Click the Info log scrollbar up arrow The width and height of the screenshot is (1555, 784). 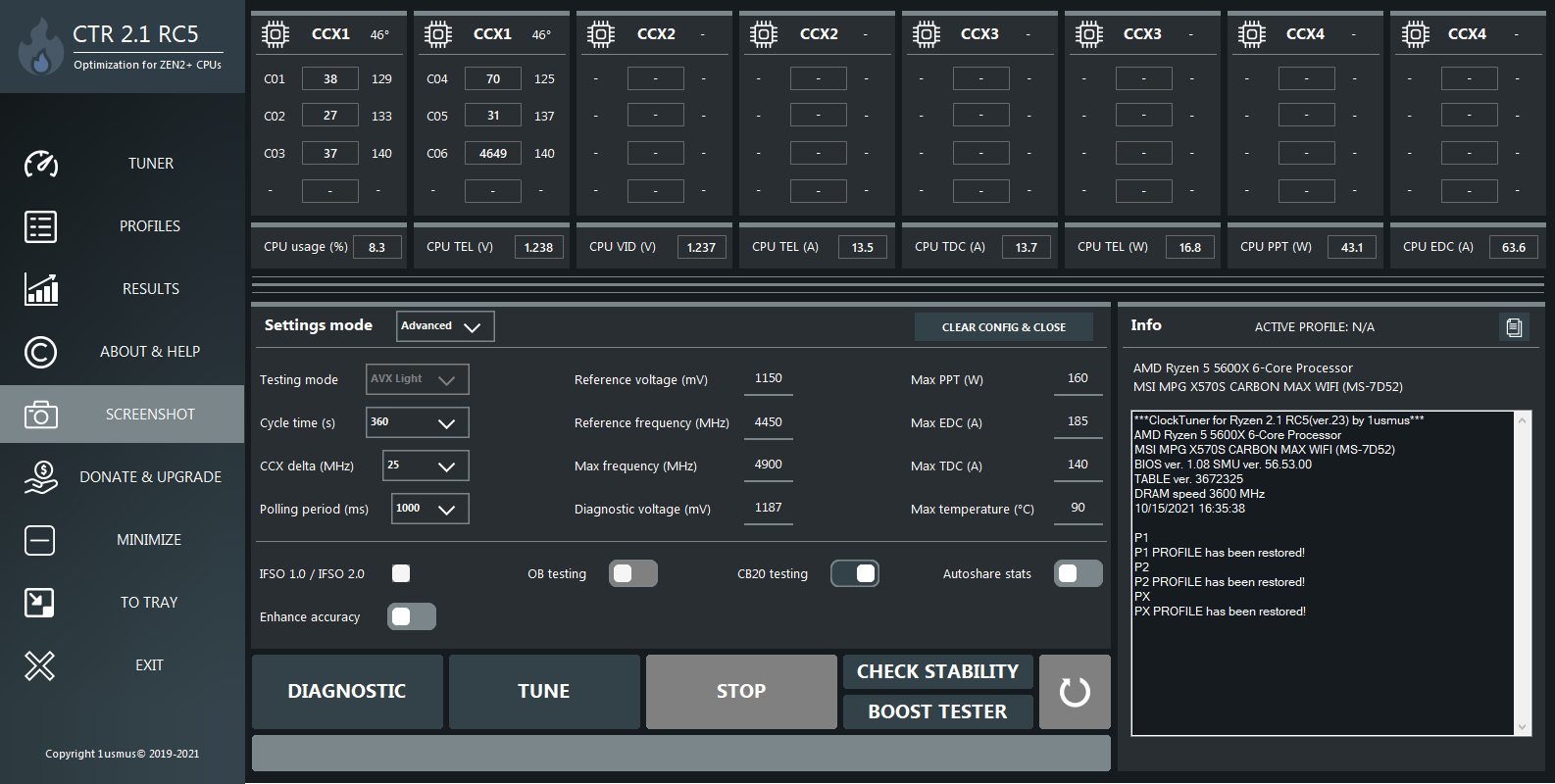[x=1522, y=419]
